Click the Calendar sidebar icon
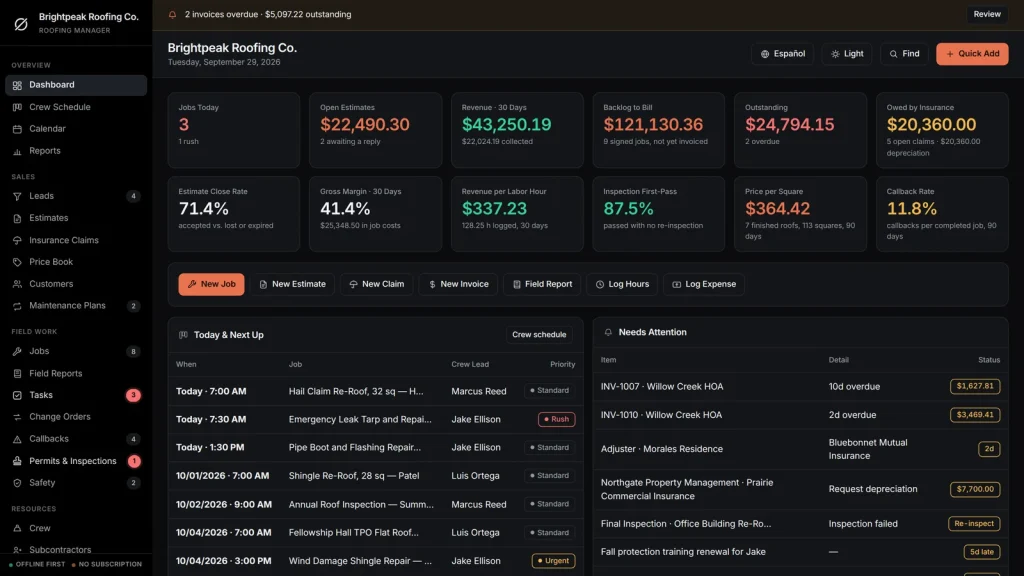This screenshot has height=576, width=1024. coord(17,129)
